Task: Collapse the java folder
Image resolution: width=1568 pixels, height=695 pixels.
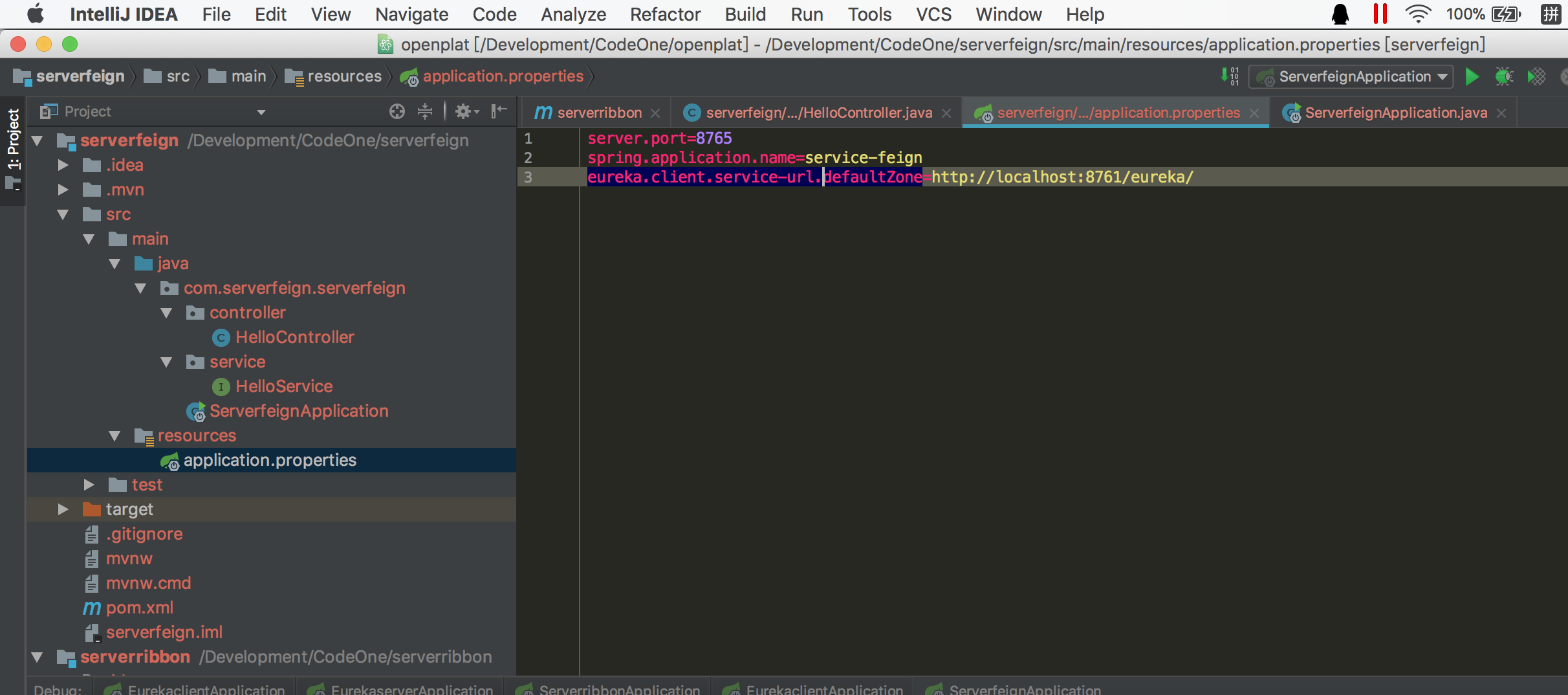Action: coord(114,263)
